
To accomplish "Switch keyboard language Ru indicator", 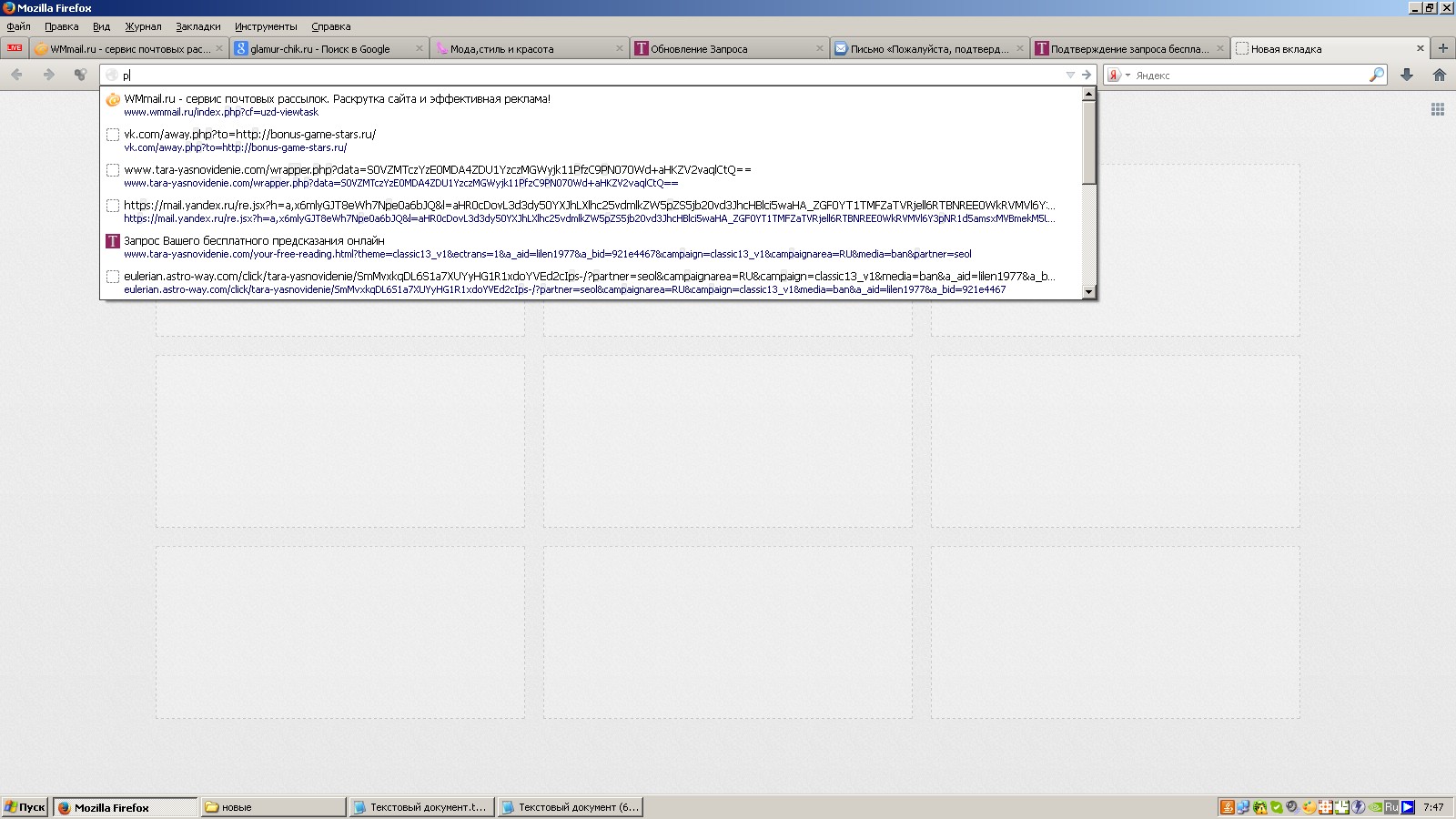I will [x=1391, y=807].
